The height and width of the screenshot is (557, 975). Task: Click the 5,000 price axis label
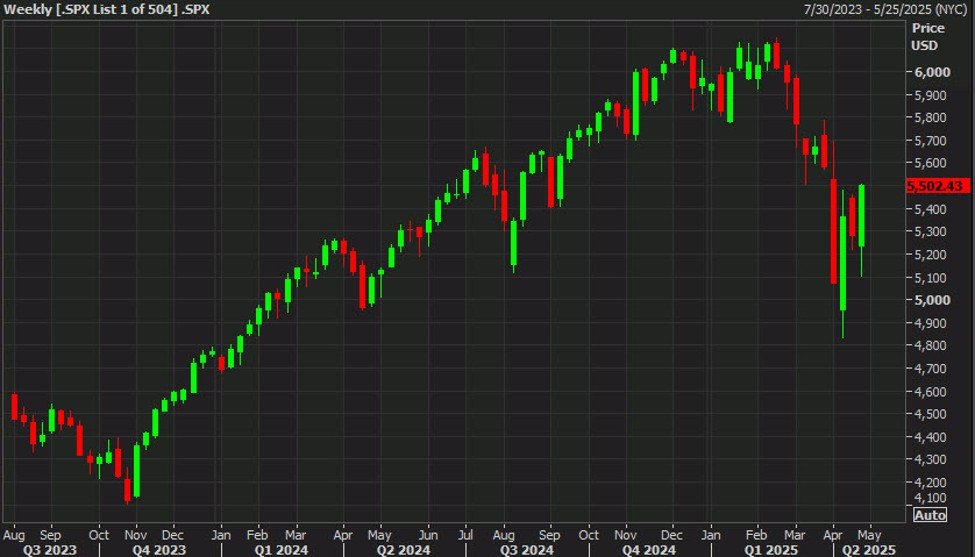(930, 300)
